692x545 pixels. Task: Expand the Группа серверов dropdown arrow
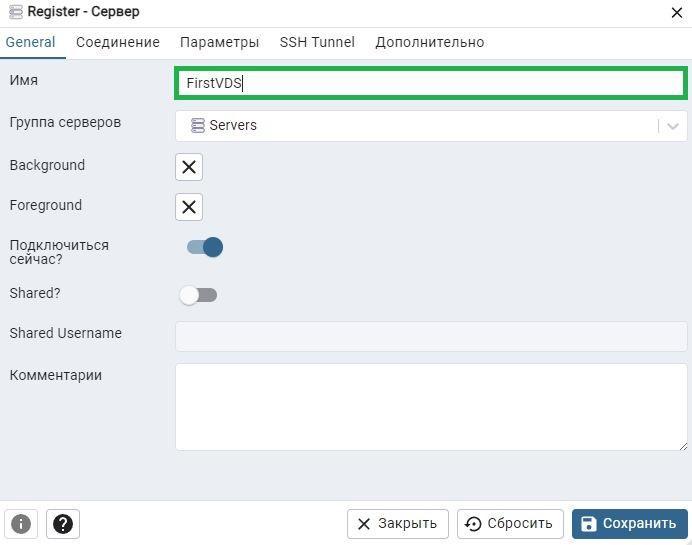[x=673, y=126]
